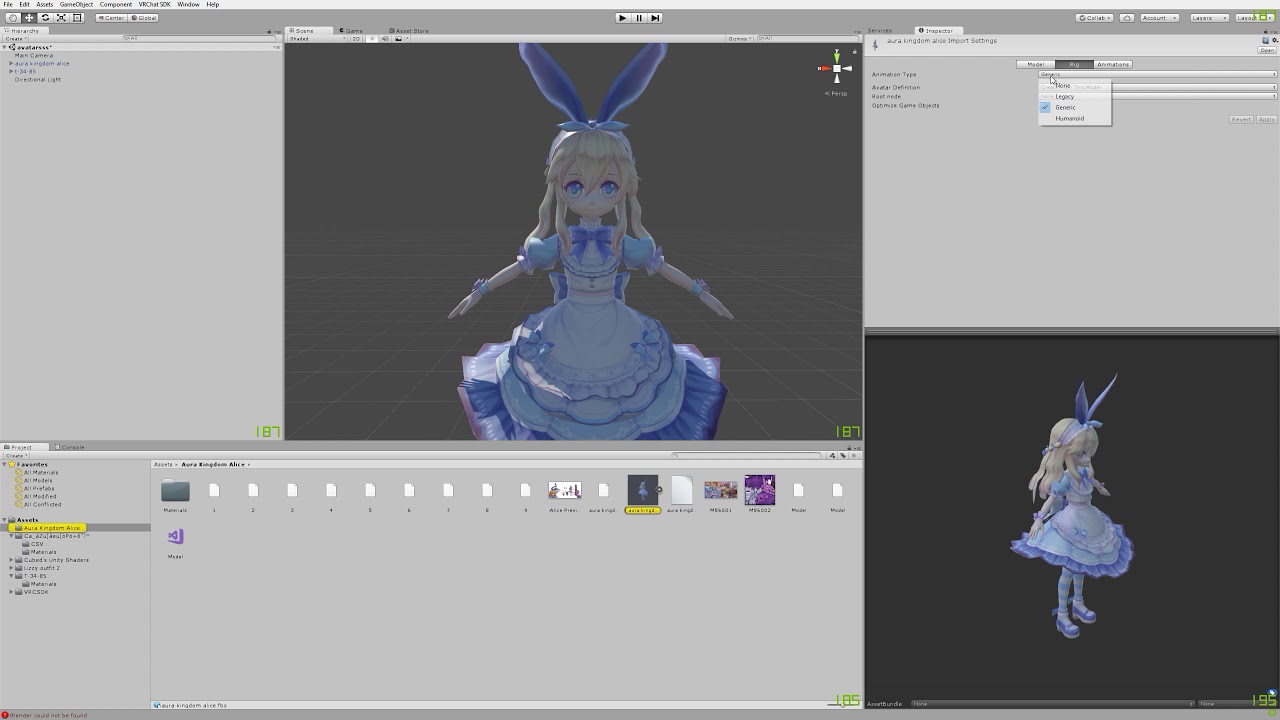Expand Cubed's Unity Shaders folder

(11, 560)
